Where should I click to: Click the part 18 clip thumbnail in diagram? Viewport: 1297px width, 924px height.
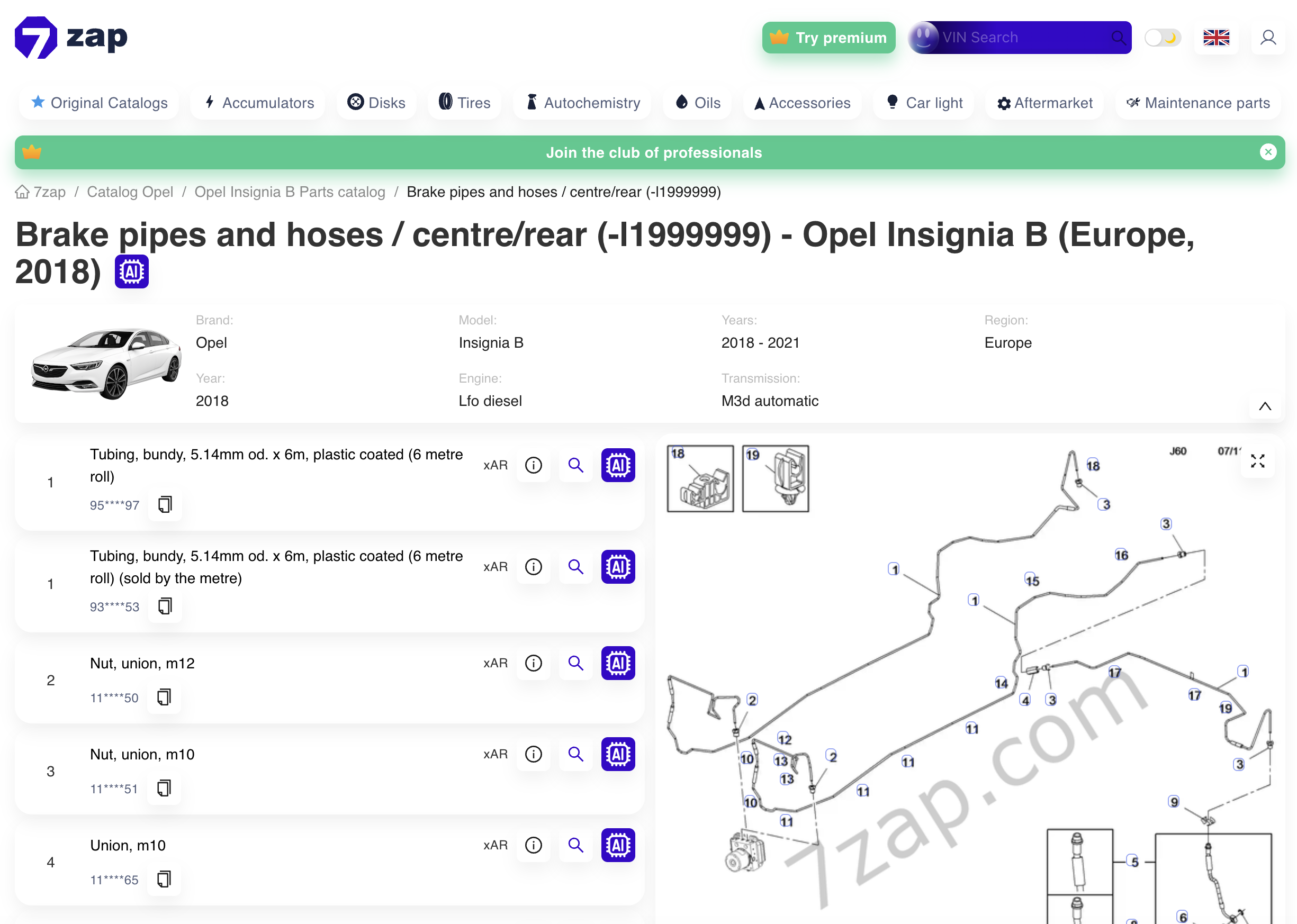700,478
